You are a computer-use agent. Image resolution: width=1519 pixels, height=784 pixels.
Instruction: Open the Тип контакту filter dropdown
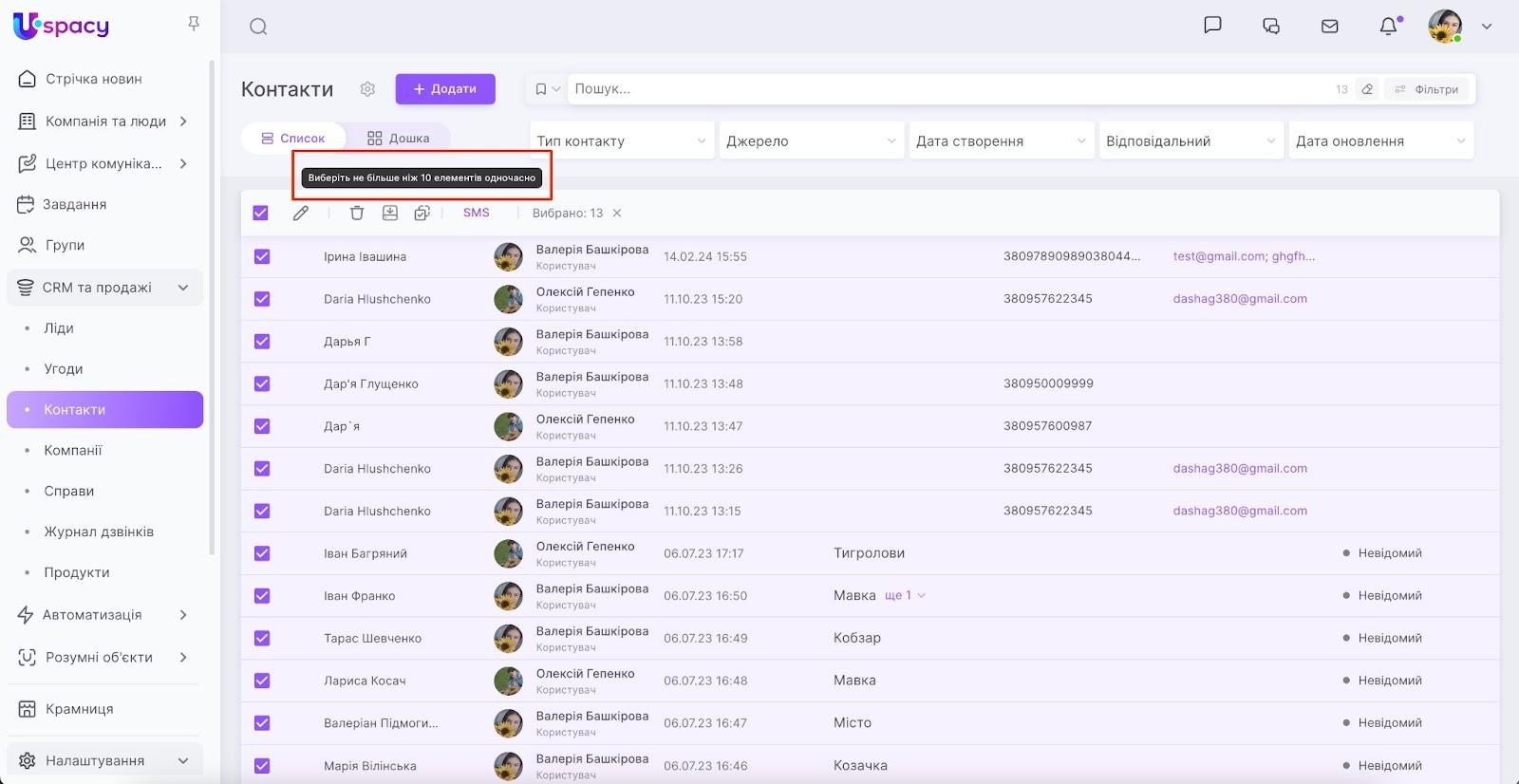(621, 141)
